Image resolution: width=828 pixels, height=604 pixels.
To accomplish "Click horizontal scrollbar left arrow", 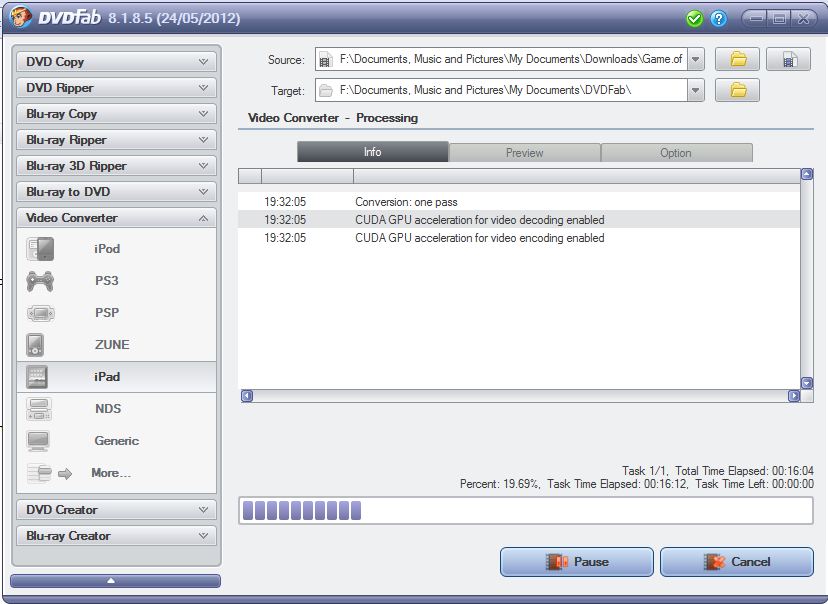I will coord(247,395).
